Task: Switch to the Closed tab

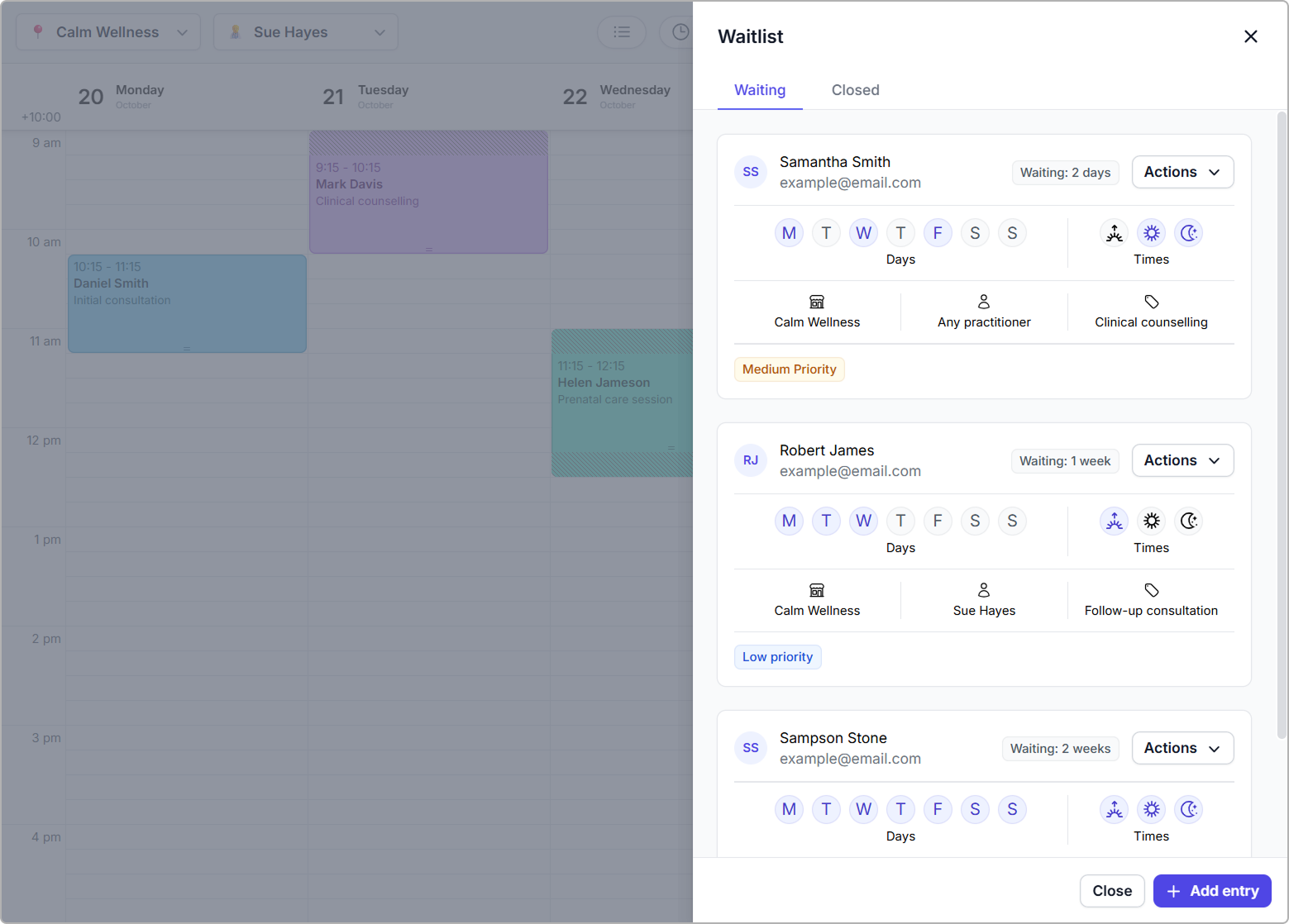Action: (855, 90)
